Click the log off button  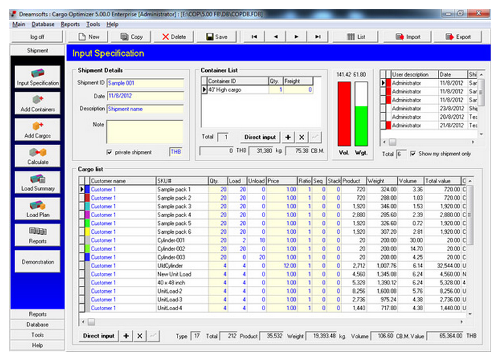37,37
